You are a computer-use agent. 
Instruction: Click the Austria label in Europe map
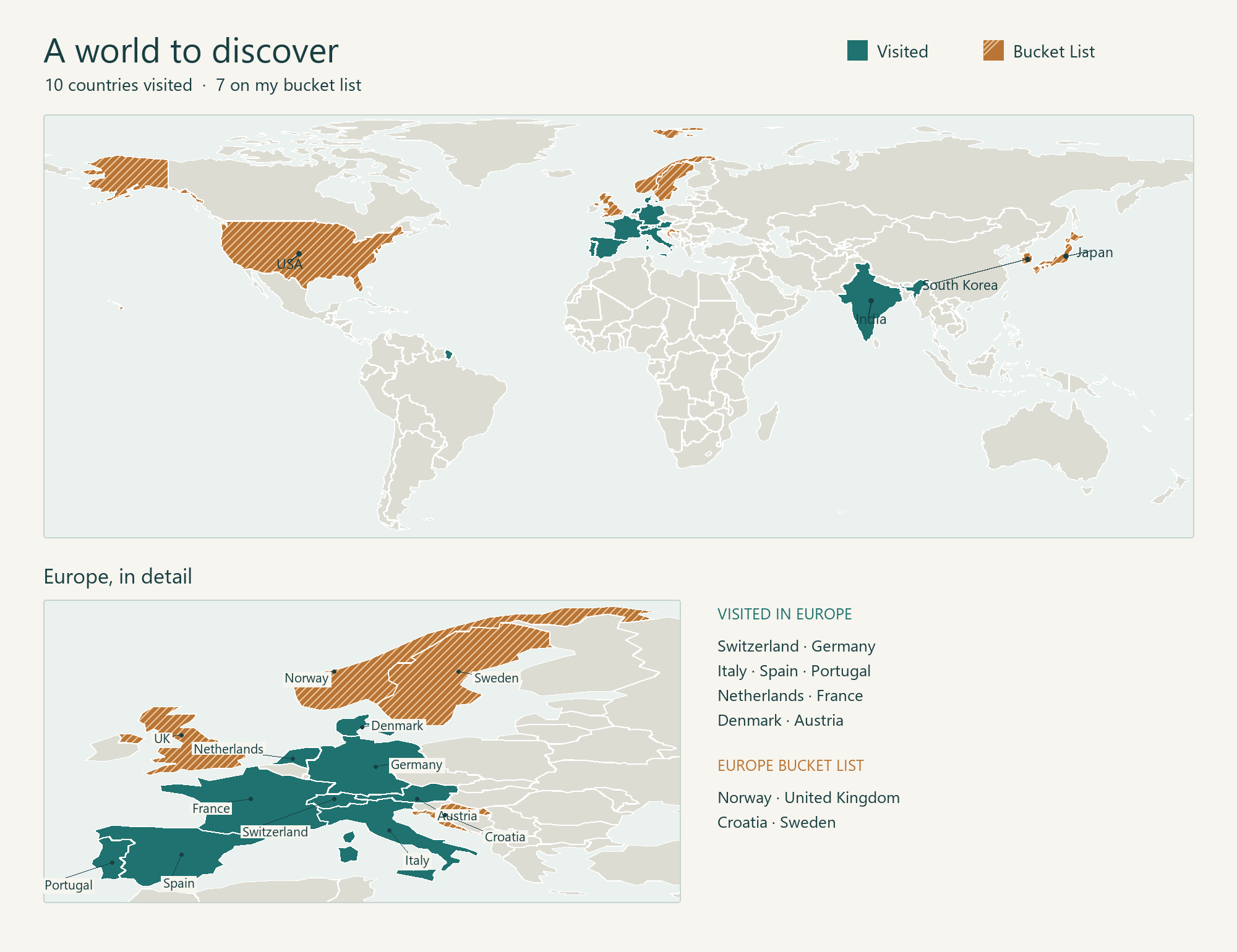click(457, 816)
